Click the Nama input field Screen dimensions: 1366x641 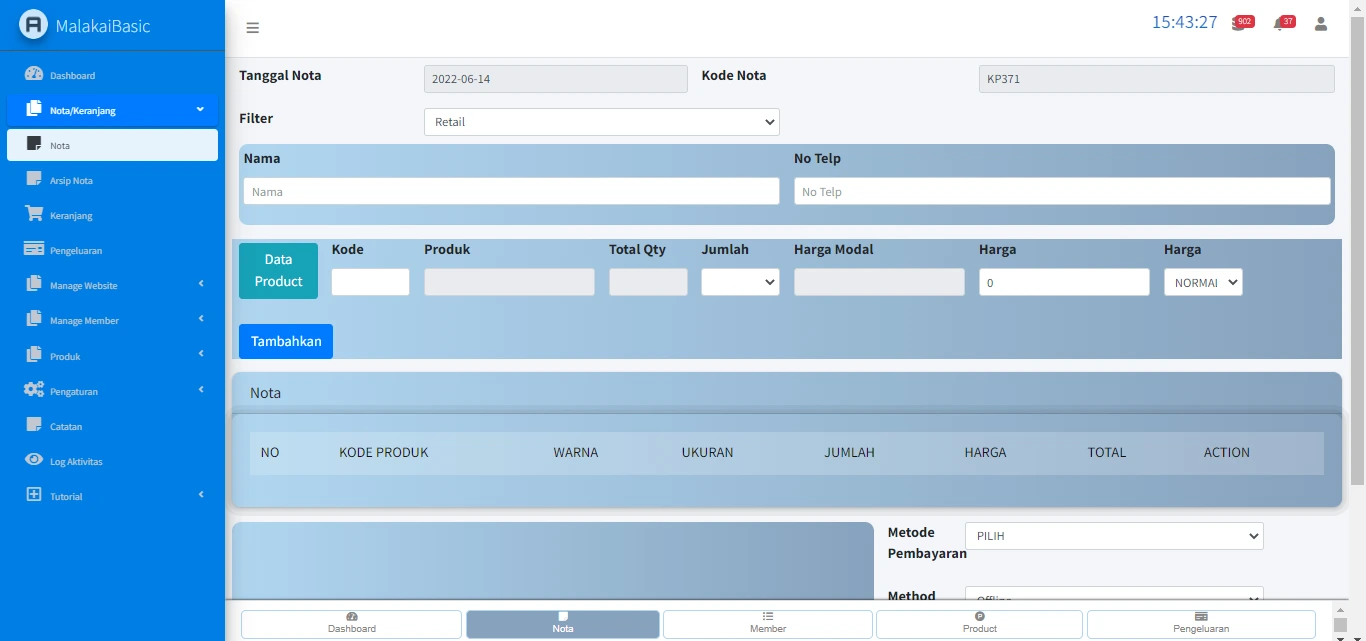click(x=511, y=191)
